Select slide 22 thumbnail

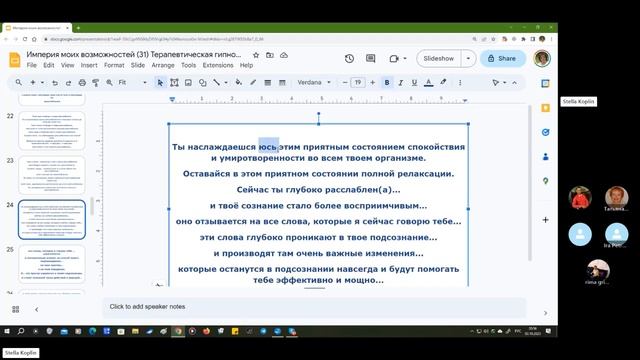pyautogui.click(x=52, y=131)
